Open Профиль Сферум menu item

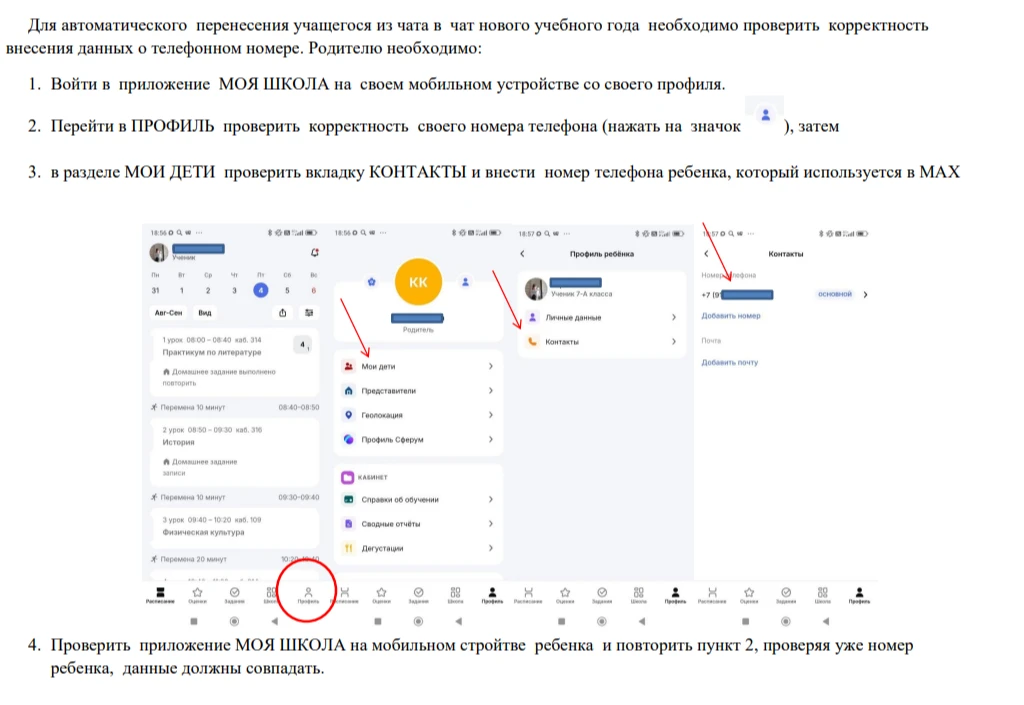pos(418,439)
